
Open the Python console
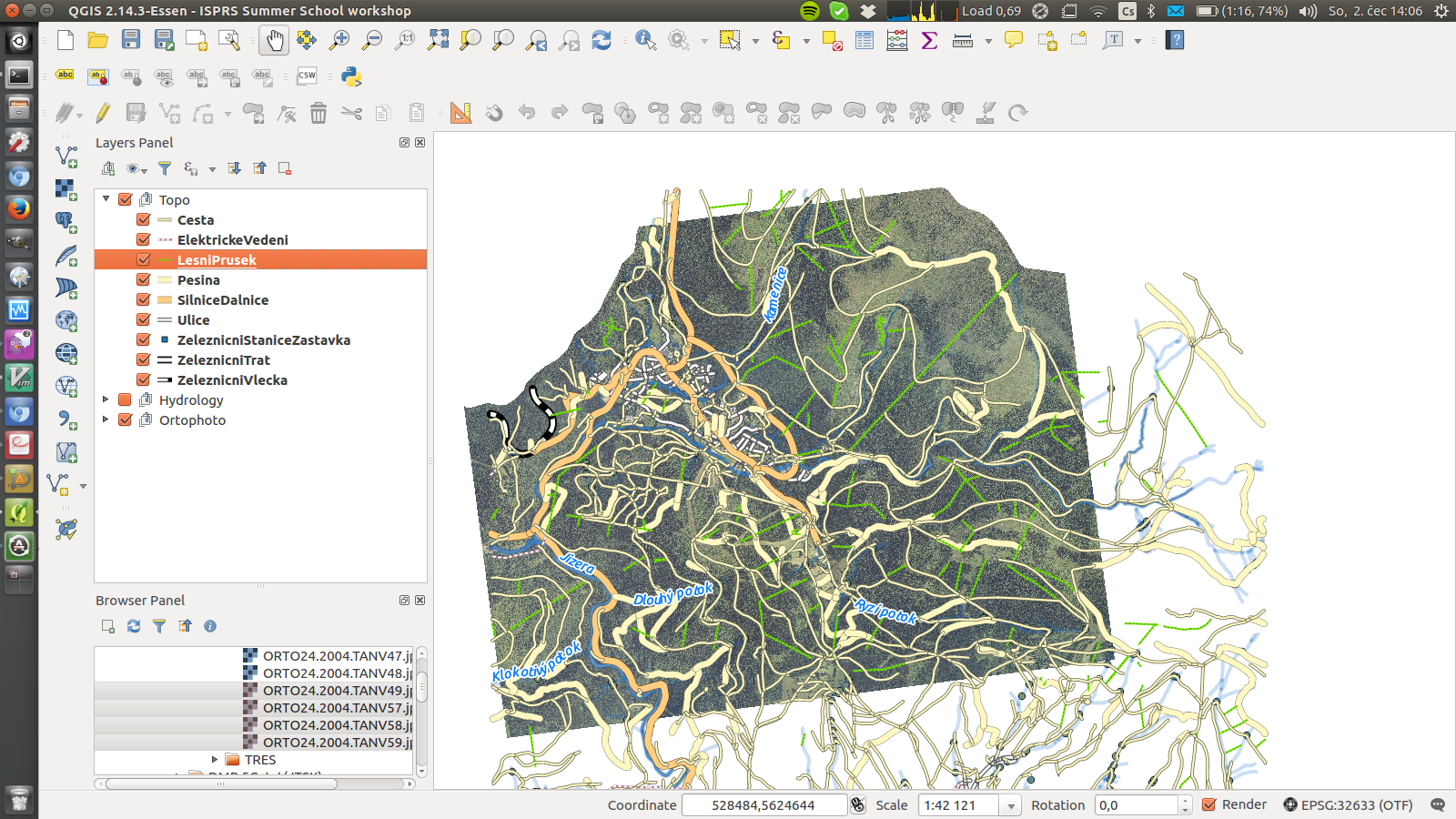coord(351,76)
